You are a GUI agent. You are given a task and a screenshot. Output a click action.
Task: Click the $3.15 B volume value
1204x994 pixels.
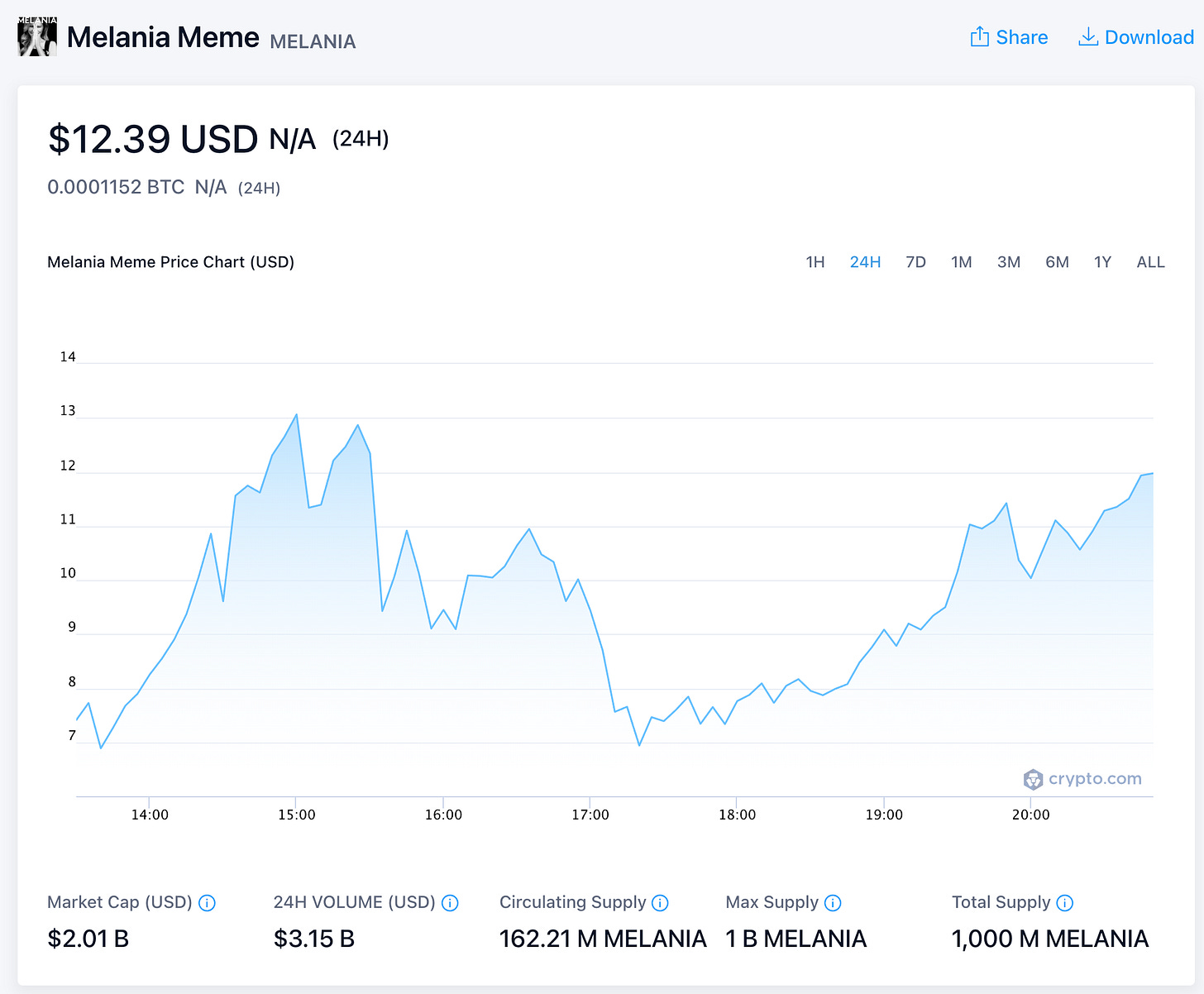point(314,939)
